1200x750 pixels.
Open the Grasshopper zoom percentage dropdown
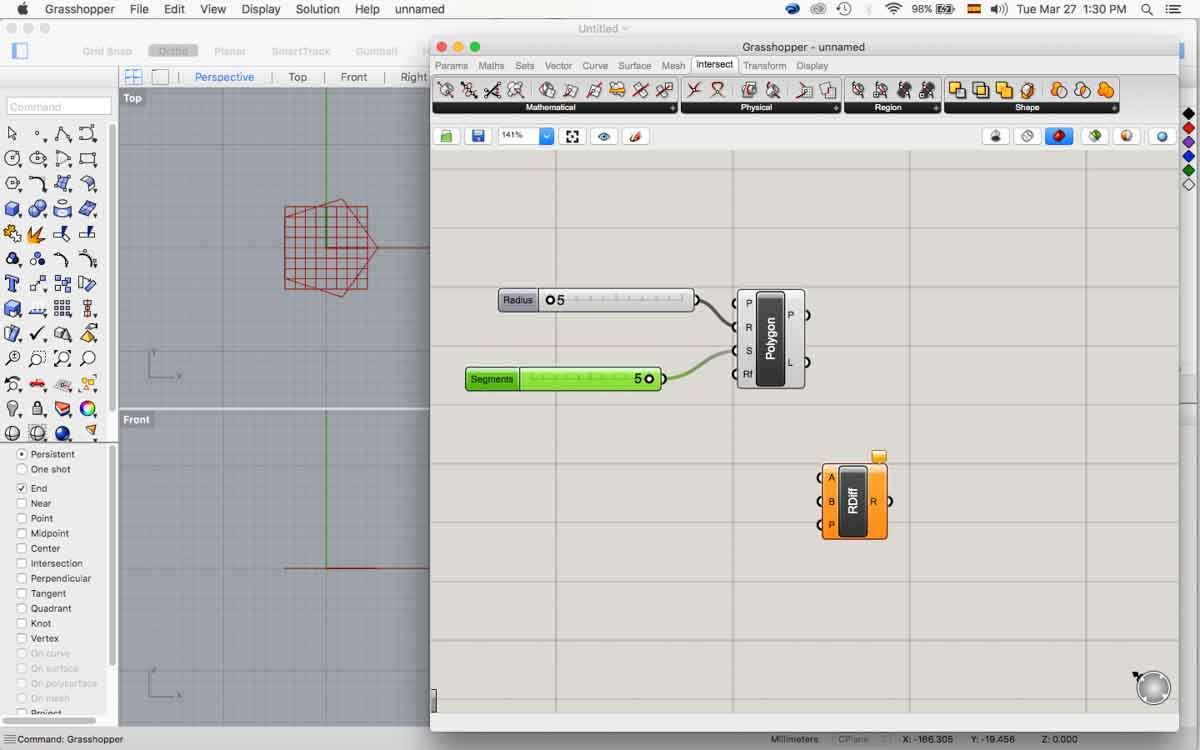[546, 136]
